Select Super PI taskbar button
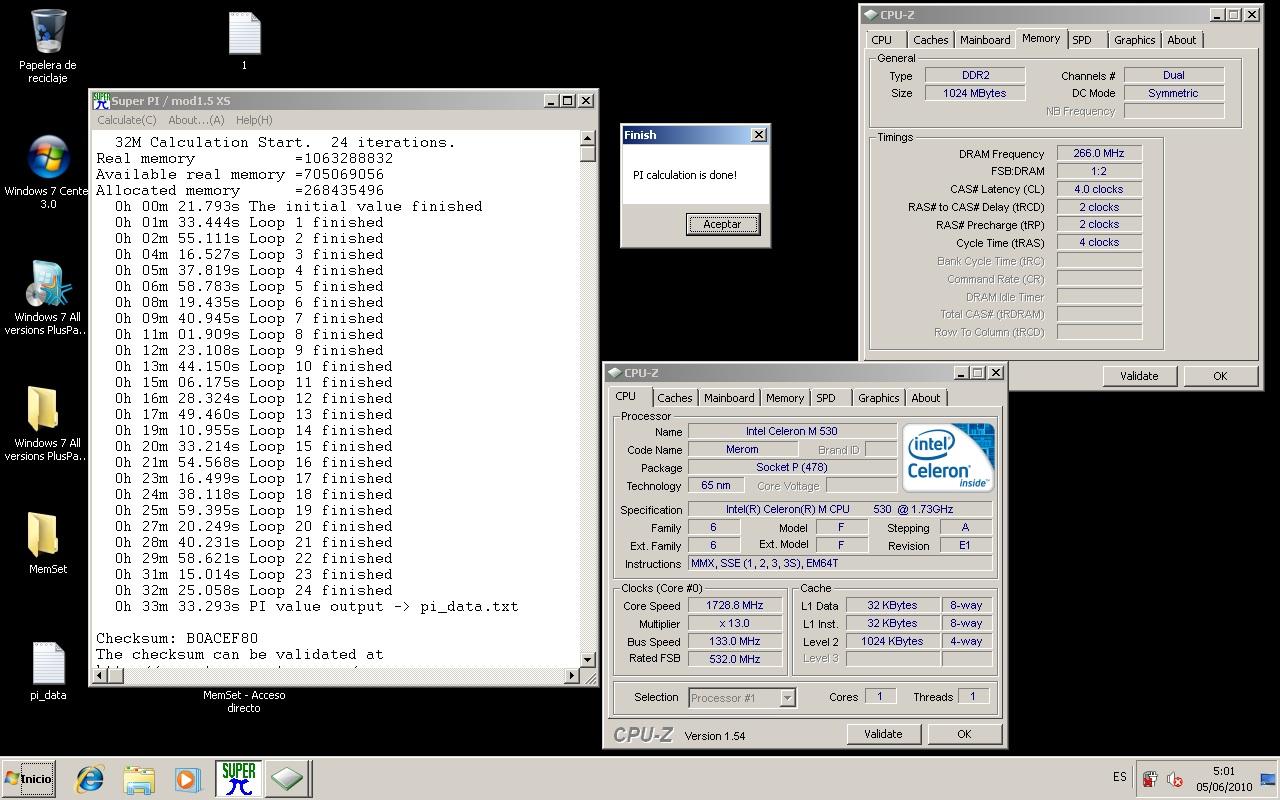This screenshot has width=1280, height=800. pyautogui.click(x=239, y=778)
